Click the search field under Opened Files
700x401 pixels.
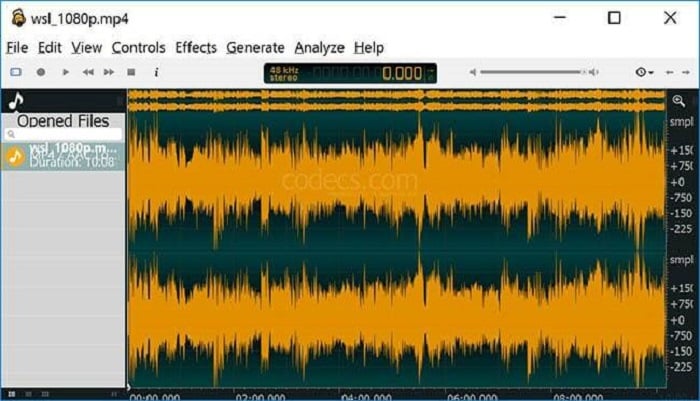[64, 134]
